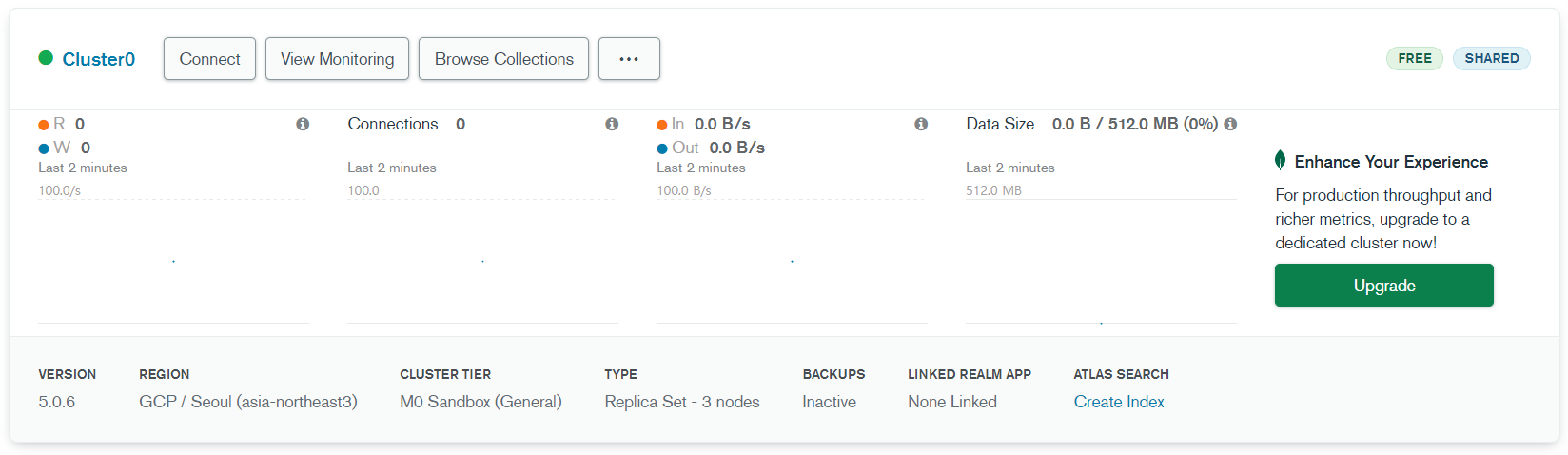Click the Inactive backups status

pos(829,402)
